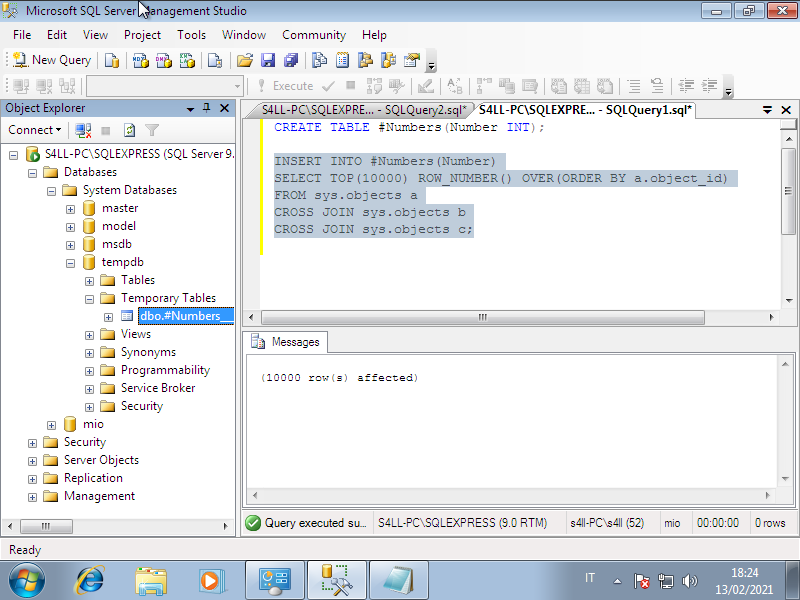
Task: Close the Object Explorer panel
Action: (x=224, y=108)
